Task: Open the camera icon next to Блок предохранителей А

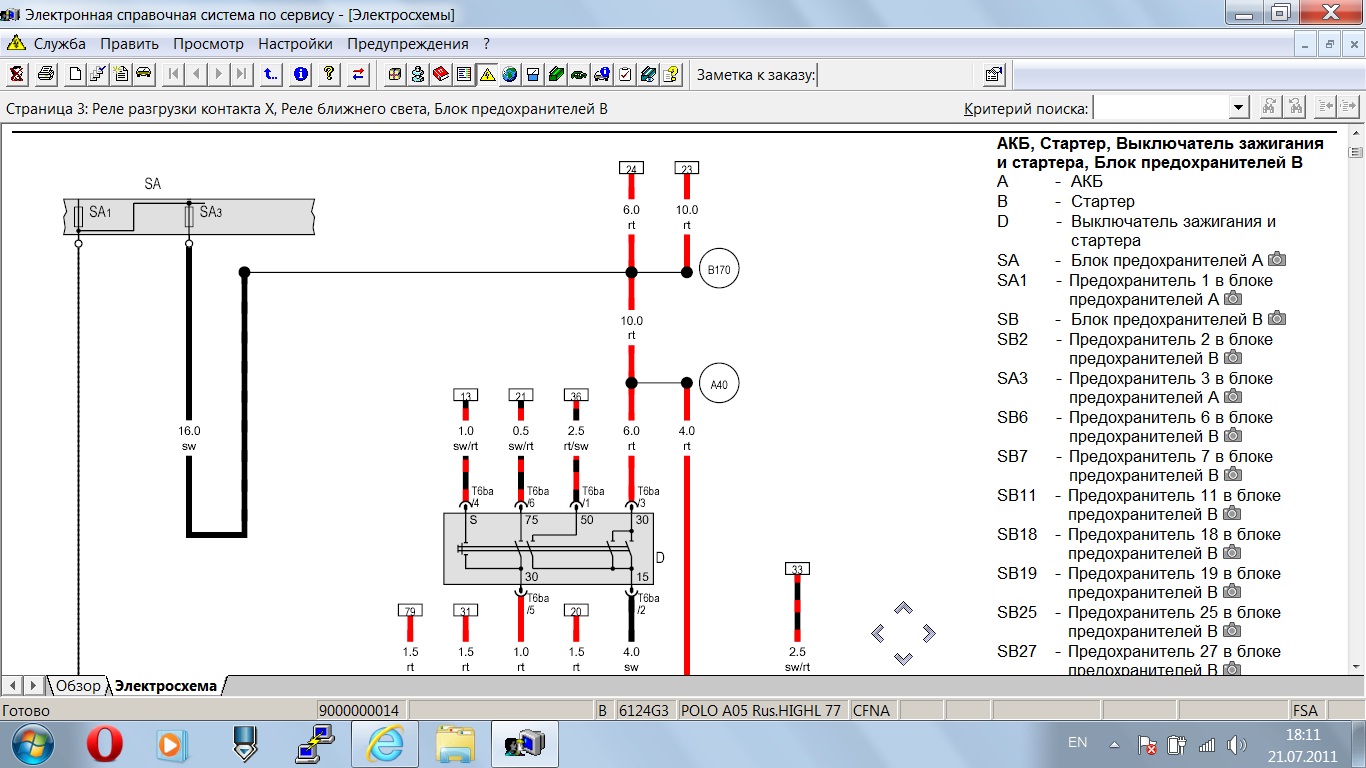Action: tap(1277, 260)
